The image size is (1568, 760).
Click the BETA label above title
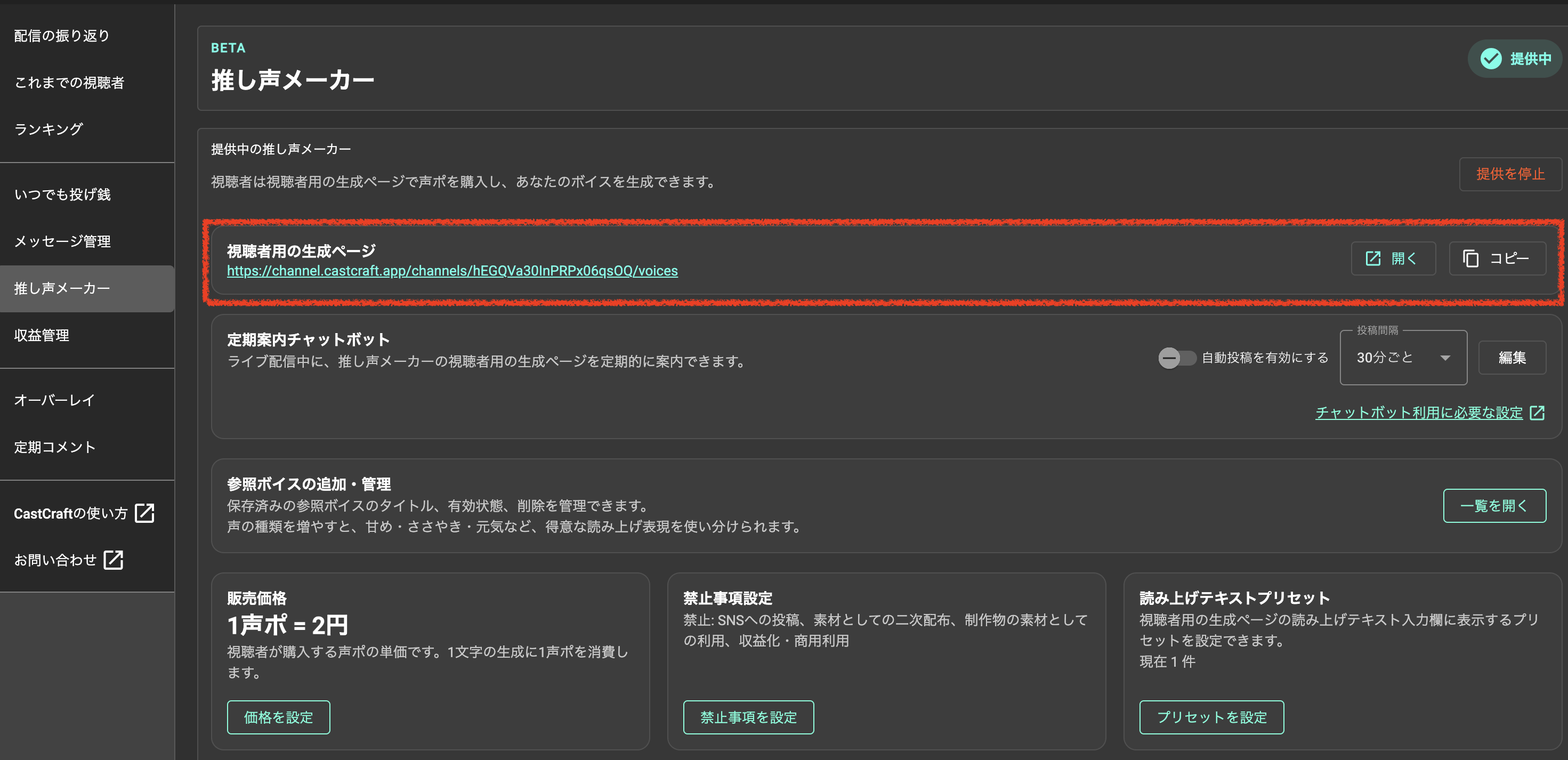228,48
